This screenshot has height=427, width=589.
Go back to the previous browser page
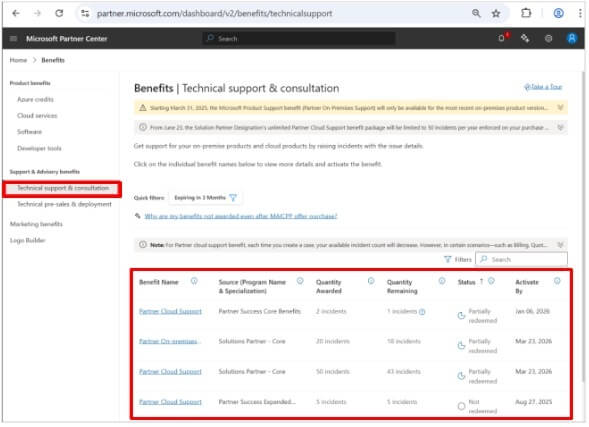click(15, 14)
